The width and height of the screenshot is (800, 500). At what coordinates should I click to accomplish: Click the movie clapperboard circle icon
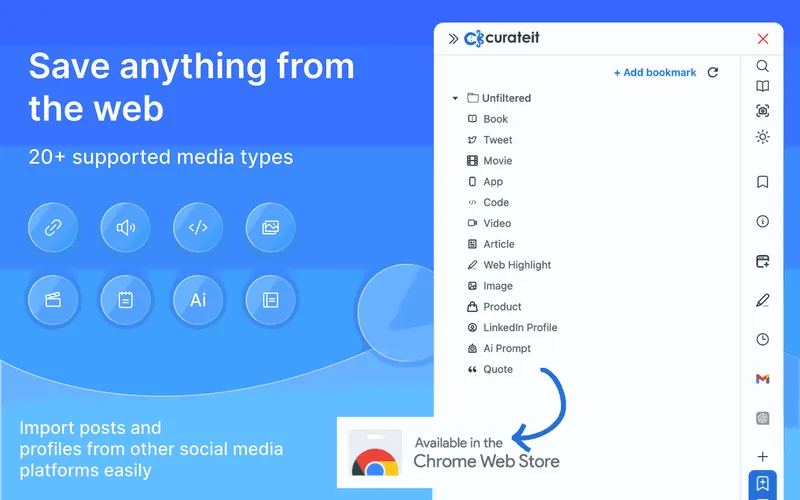click(53, 300)
